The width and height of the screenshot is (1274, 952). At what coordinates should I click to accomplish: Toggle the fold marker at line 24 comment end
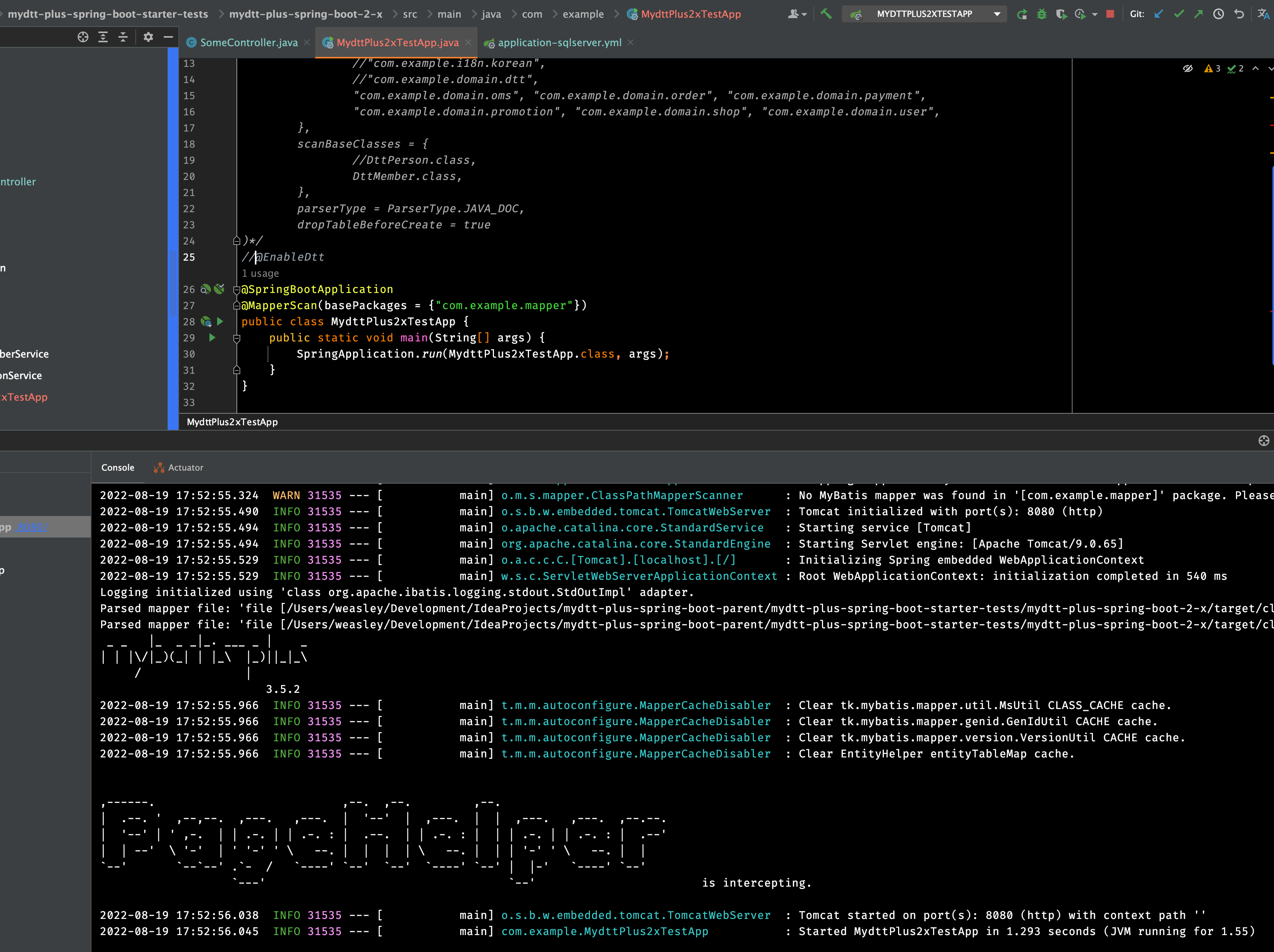(x=236, y=241)
